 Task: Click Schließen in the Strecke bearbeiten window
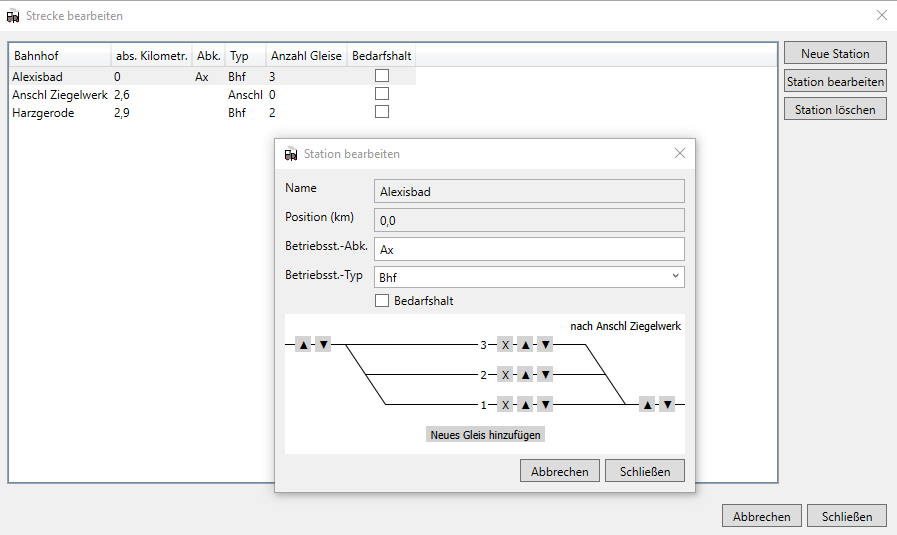click(847, 516)
